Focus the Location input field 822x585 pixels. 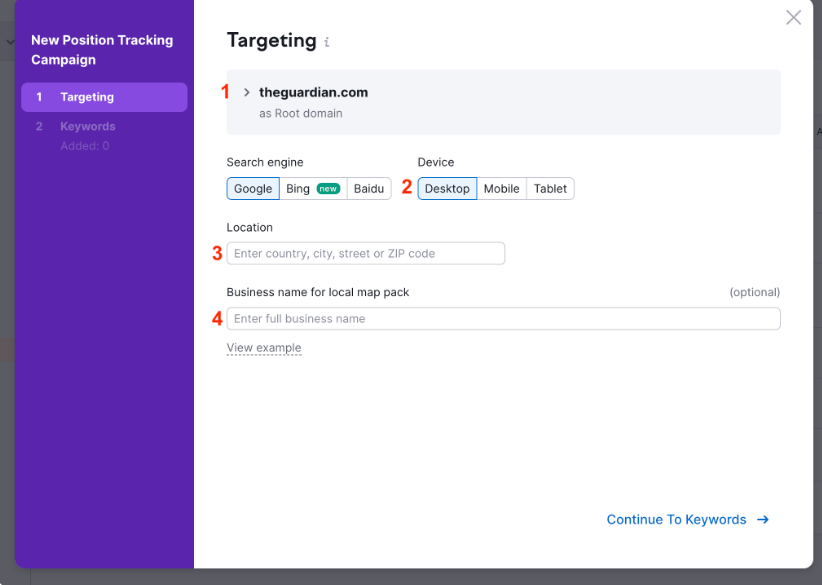pyautogui.click(x=366, y=254)
